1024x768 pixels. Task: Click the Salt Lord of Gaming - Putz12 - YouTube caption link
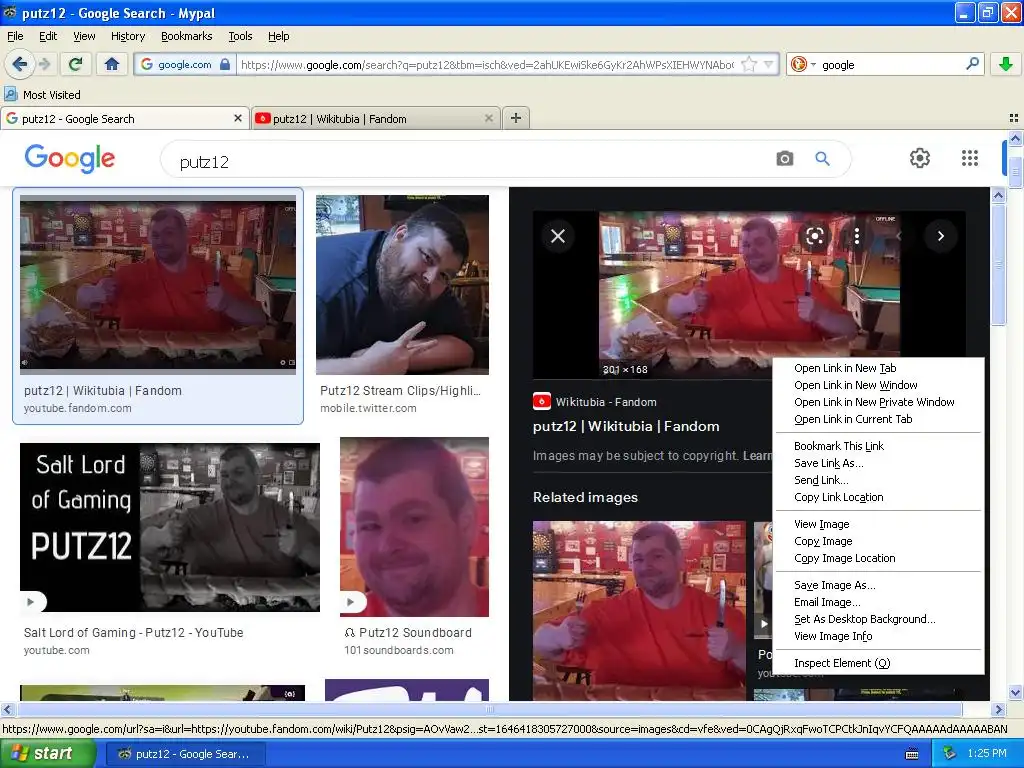(x=133, y=632)
